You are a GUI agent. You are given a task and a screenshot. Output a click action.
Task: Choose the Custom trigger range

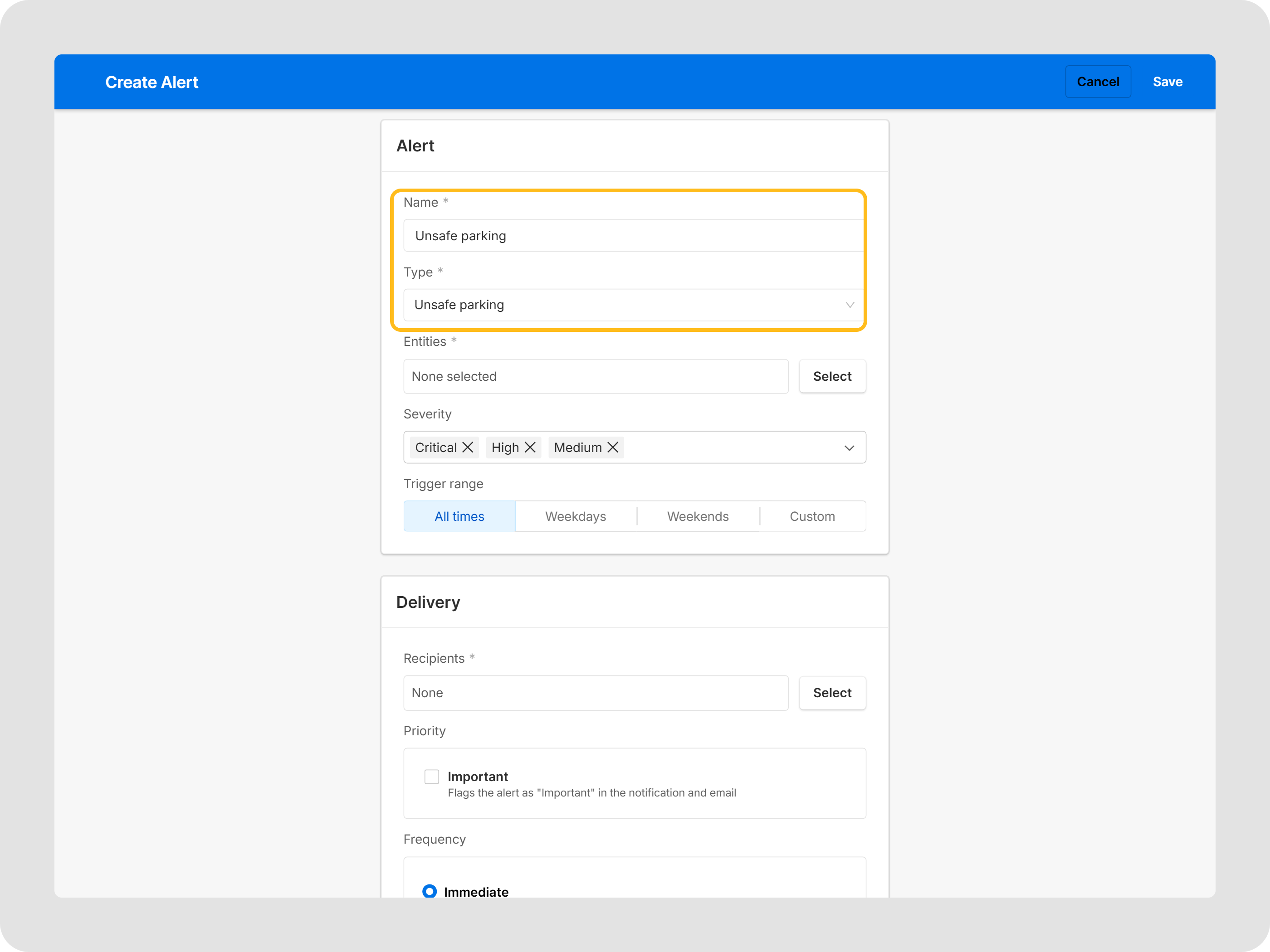coord(812,516)
